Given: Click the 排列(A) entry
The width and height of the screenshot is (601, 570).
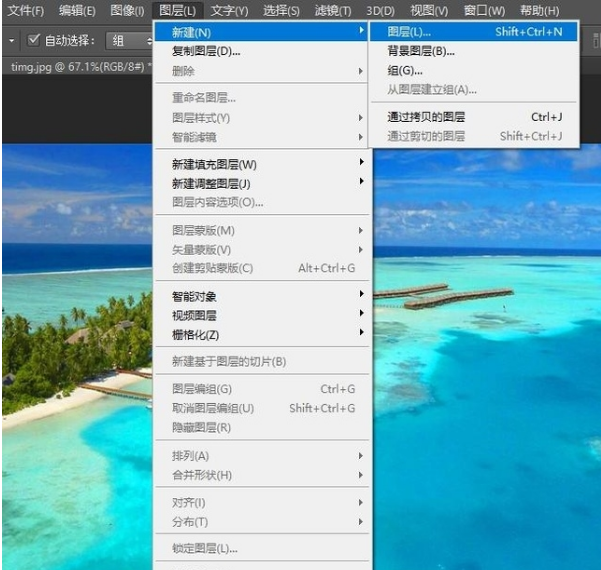Looking at the screenshot, I should [261, 455].
